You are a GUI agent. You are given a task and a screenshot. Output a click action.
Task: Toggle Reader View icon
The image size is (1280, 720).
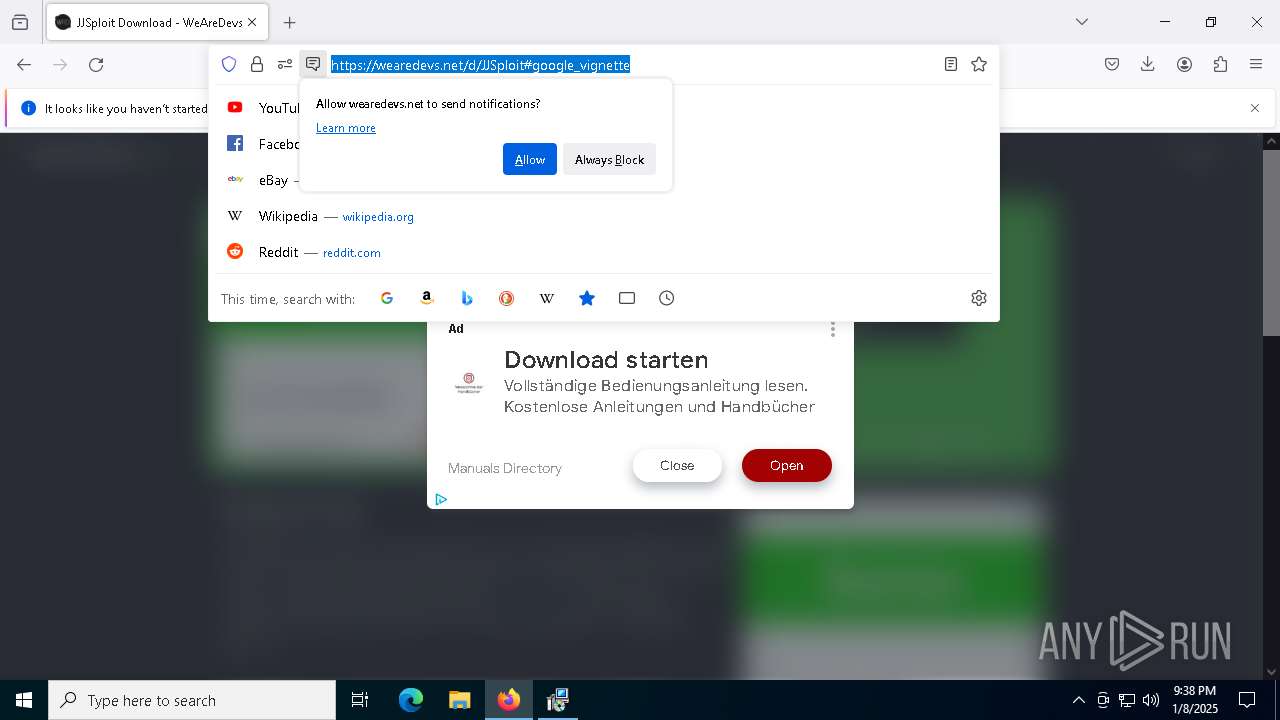pyautogui.click(x=951, y=64)
